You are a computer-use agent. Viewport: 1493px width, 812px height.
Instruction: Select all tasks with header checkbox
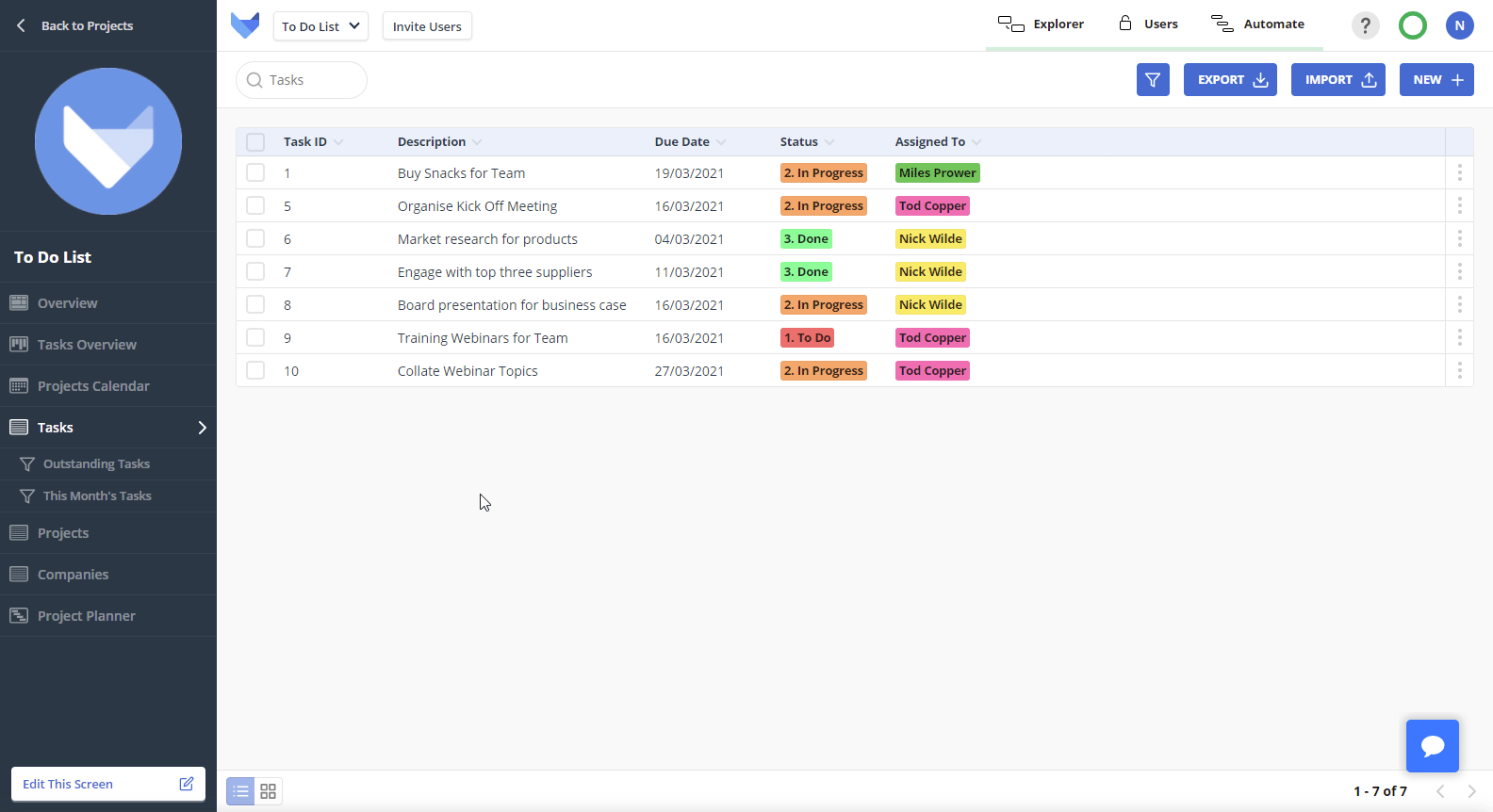tap(255, 142)
